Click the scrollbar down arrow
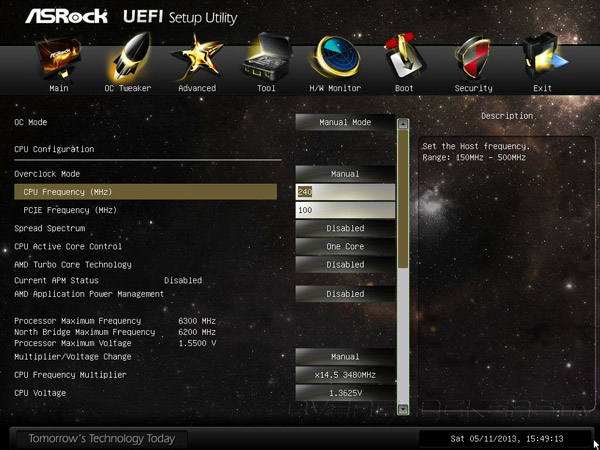The image size is (600, 450). click(403, 409)
